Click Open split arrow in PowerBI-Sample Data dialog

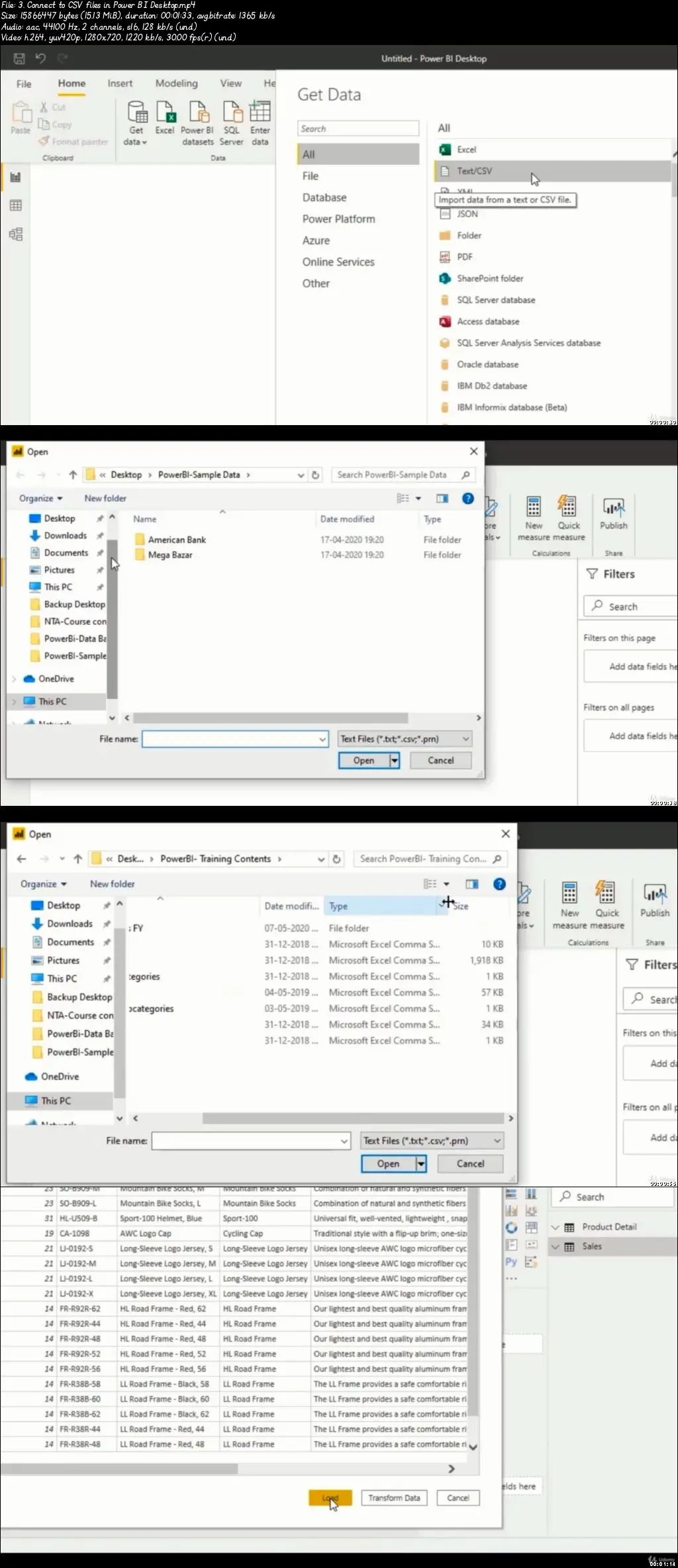pos(395,761)
